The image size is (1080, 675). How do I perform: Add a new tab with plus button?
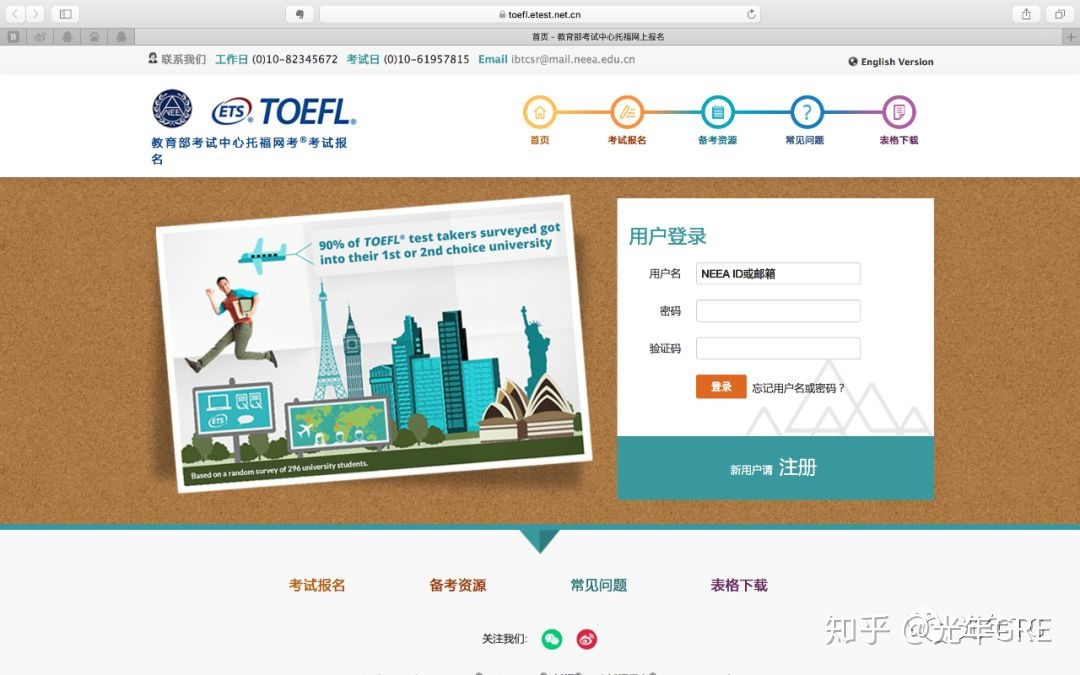tap(1070, 37)
